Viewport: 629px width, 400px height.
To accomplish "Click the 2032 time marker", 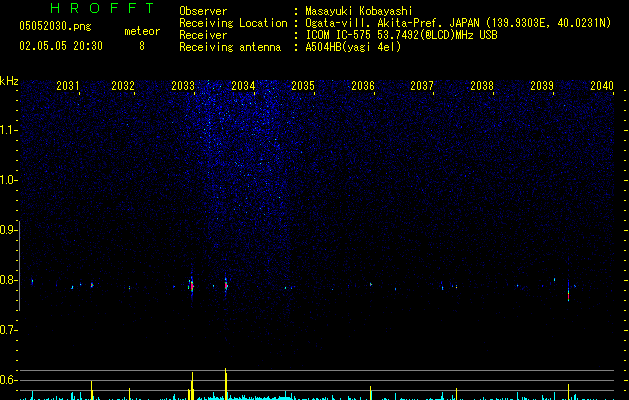I will pyautogui.click(x=123, y=86).
